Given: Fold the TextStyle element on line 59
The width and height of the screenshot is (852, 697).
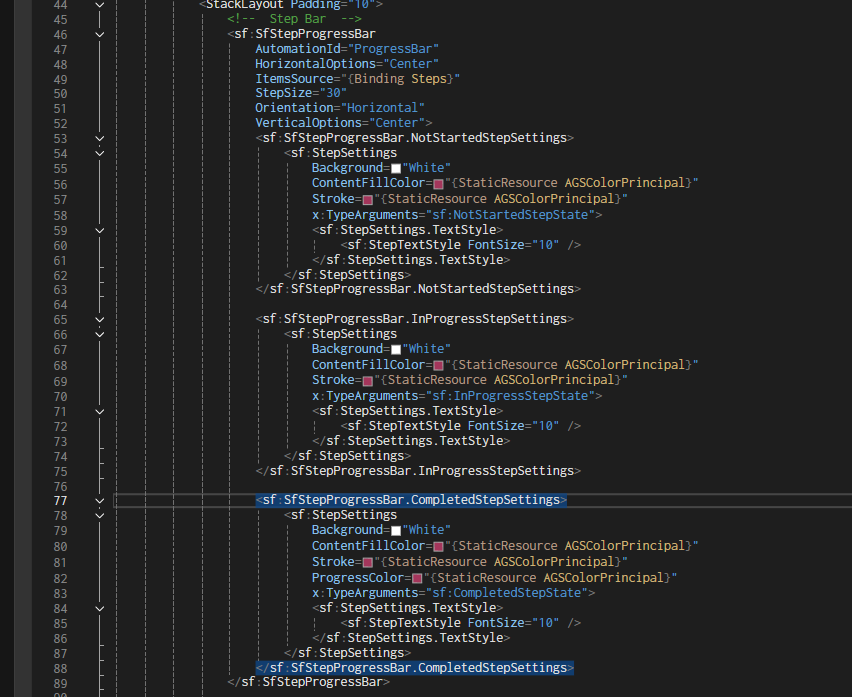Looking at the screenshot, I should (99, 230).
